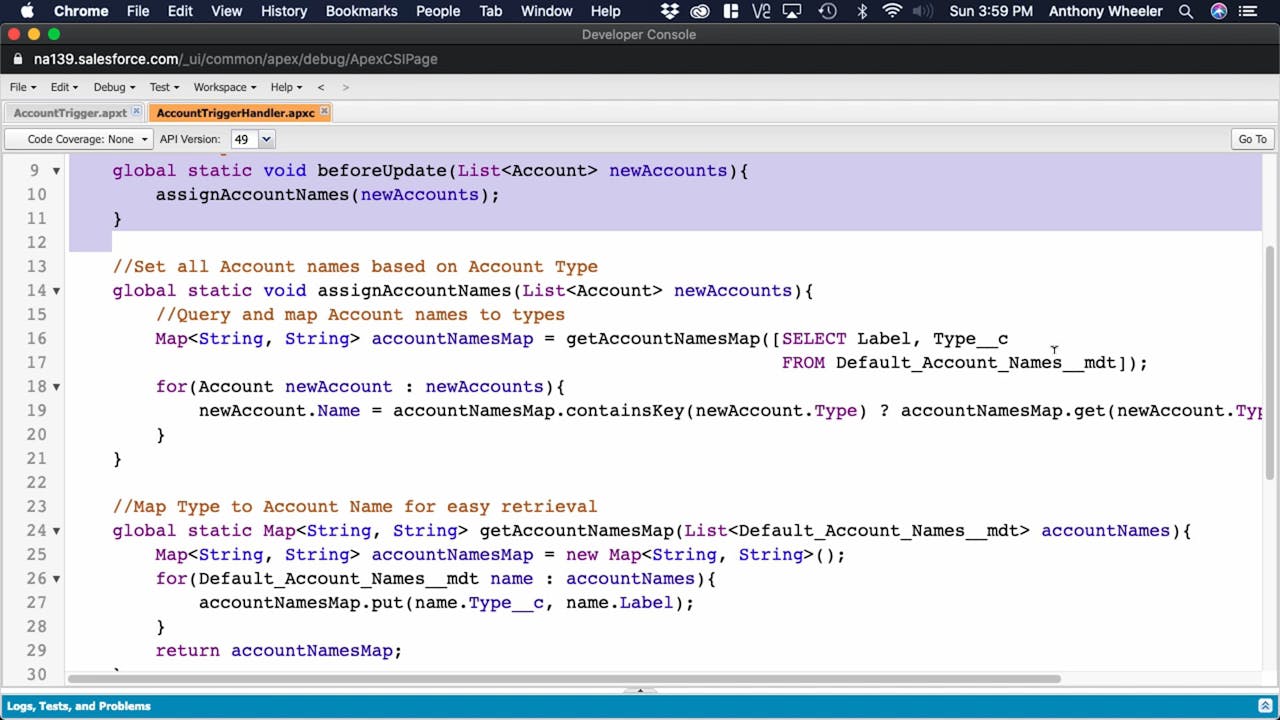This screenshot has height=720, width=1280.
Task: Open the volume control in menu bar
Action: [923, 11]
